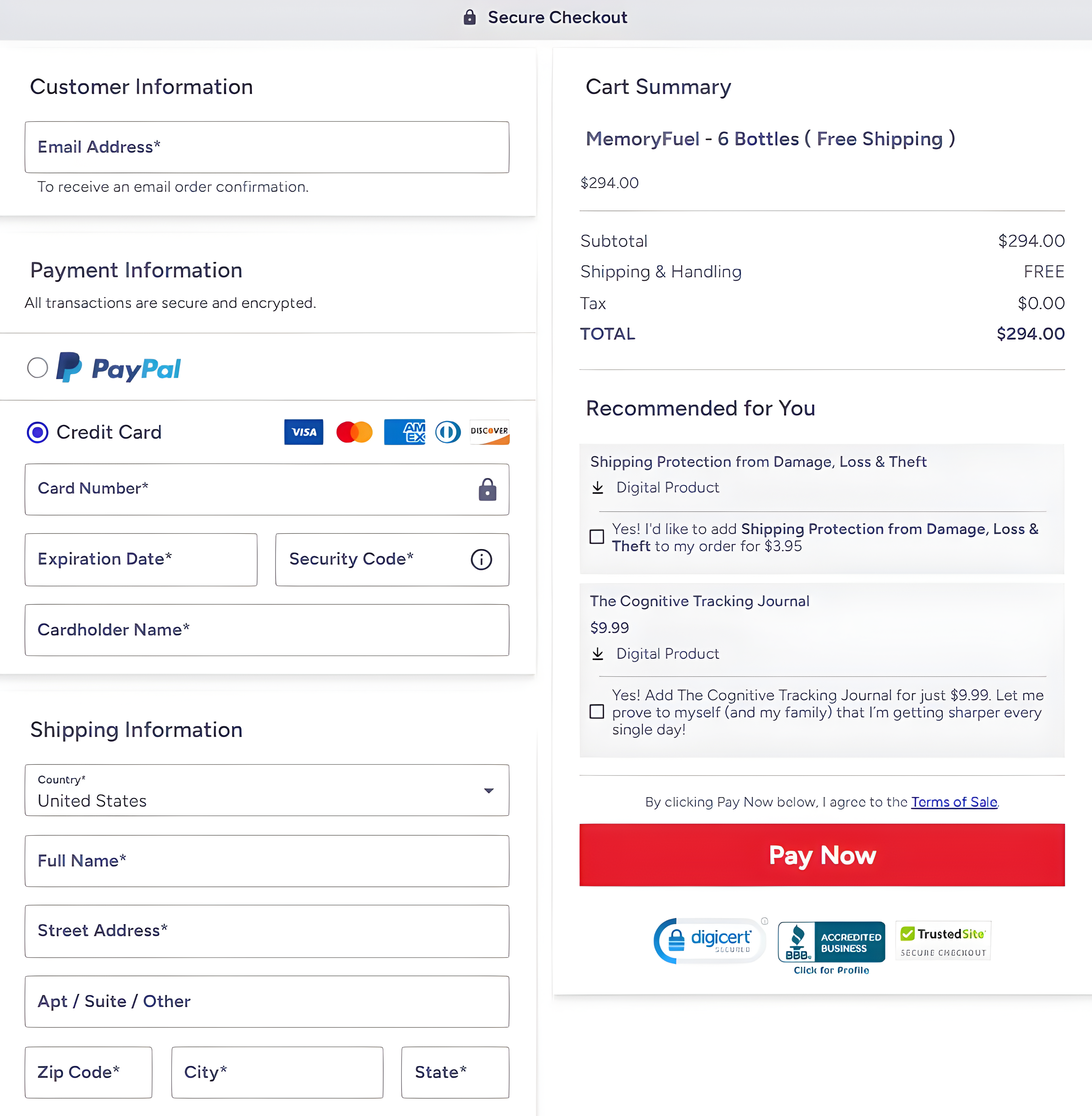Click the Secure Checkout padlock icon
Image resolution: width=1092 pixels, height=1116 pixels.
click(x=470, y=17)
